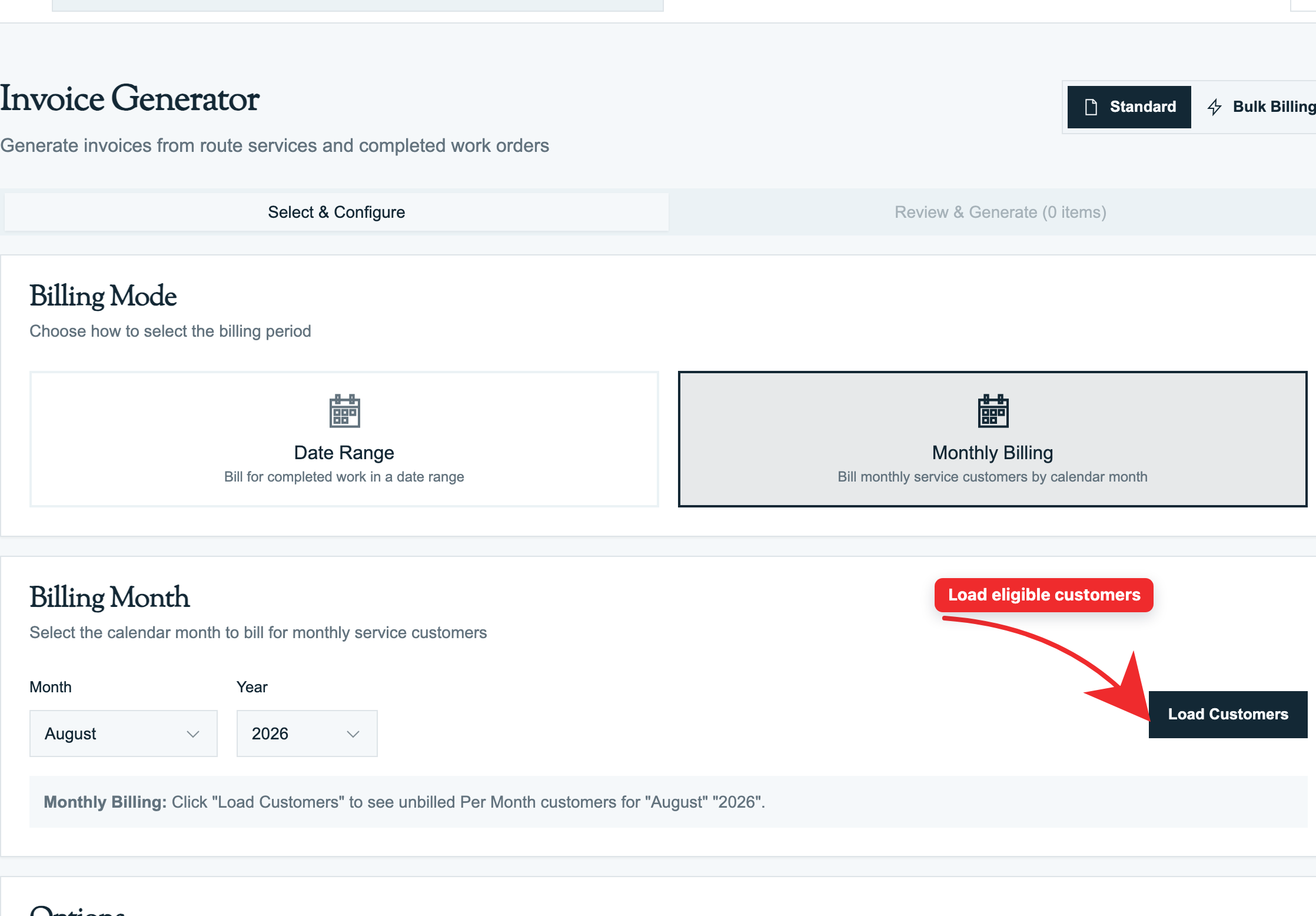Image resolution: width=1316 pixels, height=916 pixels.
Task: Open the Select & Configure tab
Action: [x=336, y=212]
